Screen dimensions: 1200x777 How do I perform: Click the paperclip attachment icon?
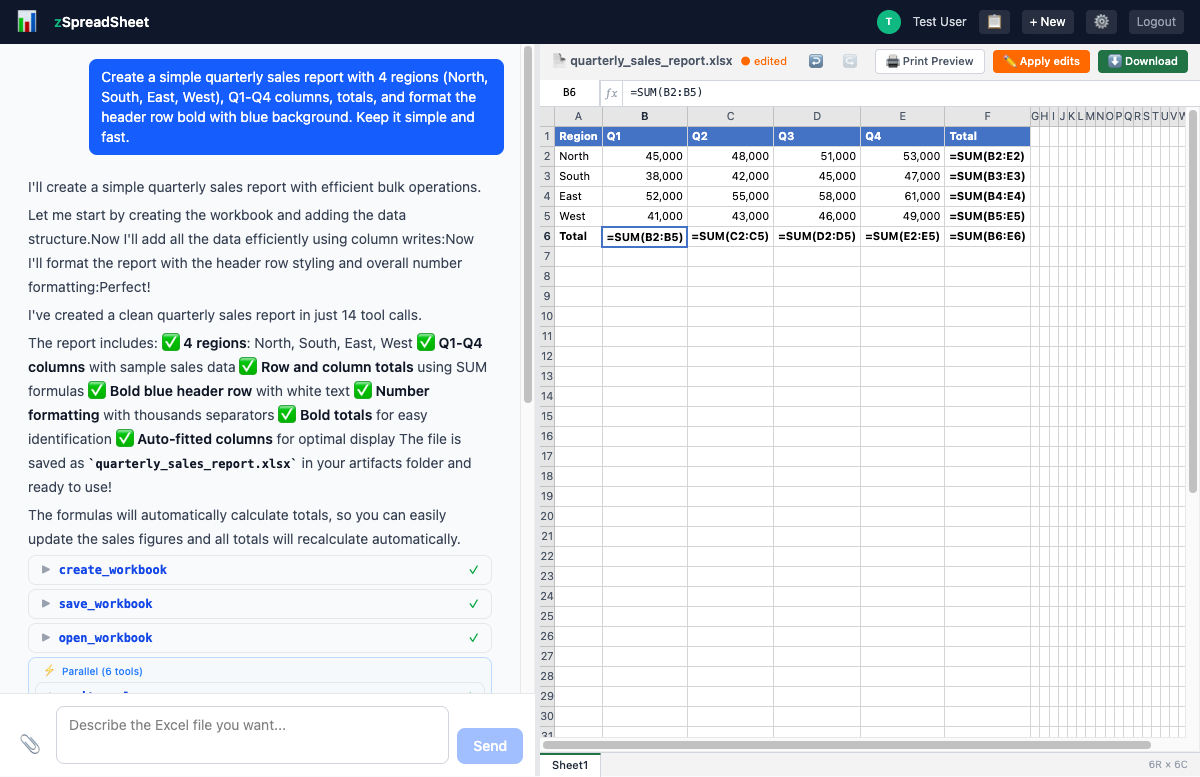pos(29,744)
